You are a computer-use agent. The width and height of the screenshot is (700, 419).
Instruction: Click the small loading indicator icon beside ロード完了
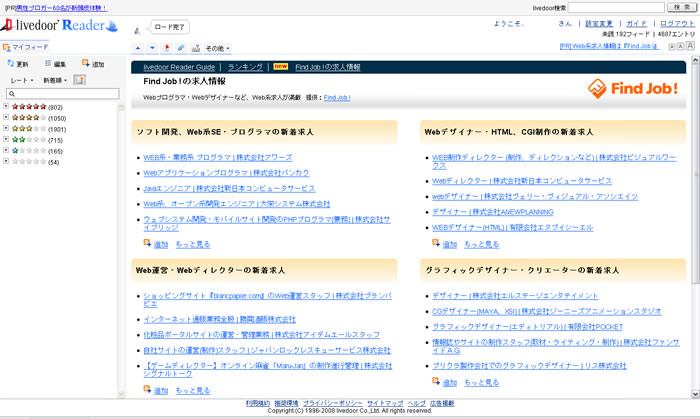(138, 30)
